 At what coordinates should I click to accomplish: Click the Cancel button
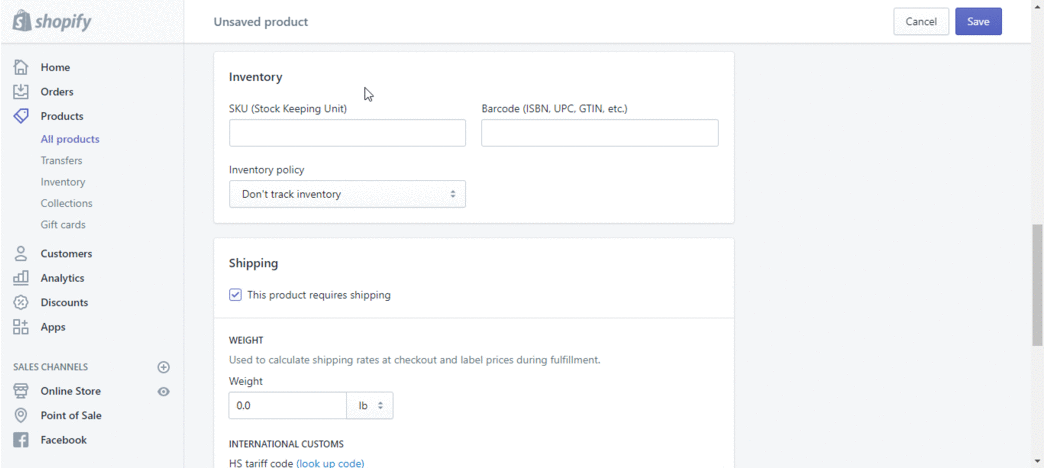(921, 21)
